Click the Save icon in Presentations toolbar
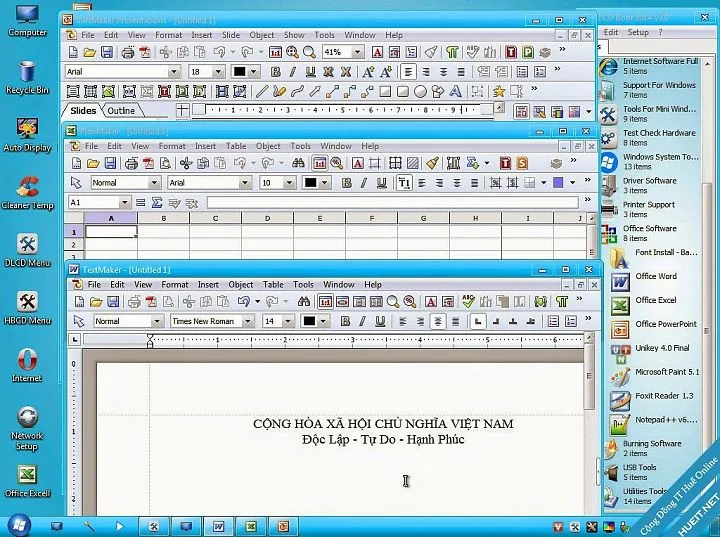The height and width of the screenshot is (537, 720). point(107,52)
